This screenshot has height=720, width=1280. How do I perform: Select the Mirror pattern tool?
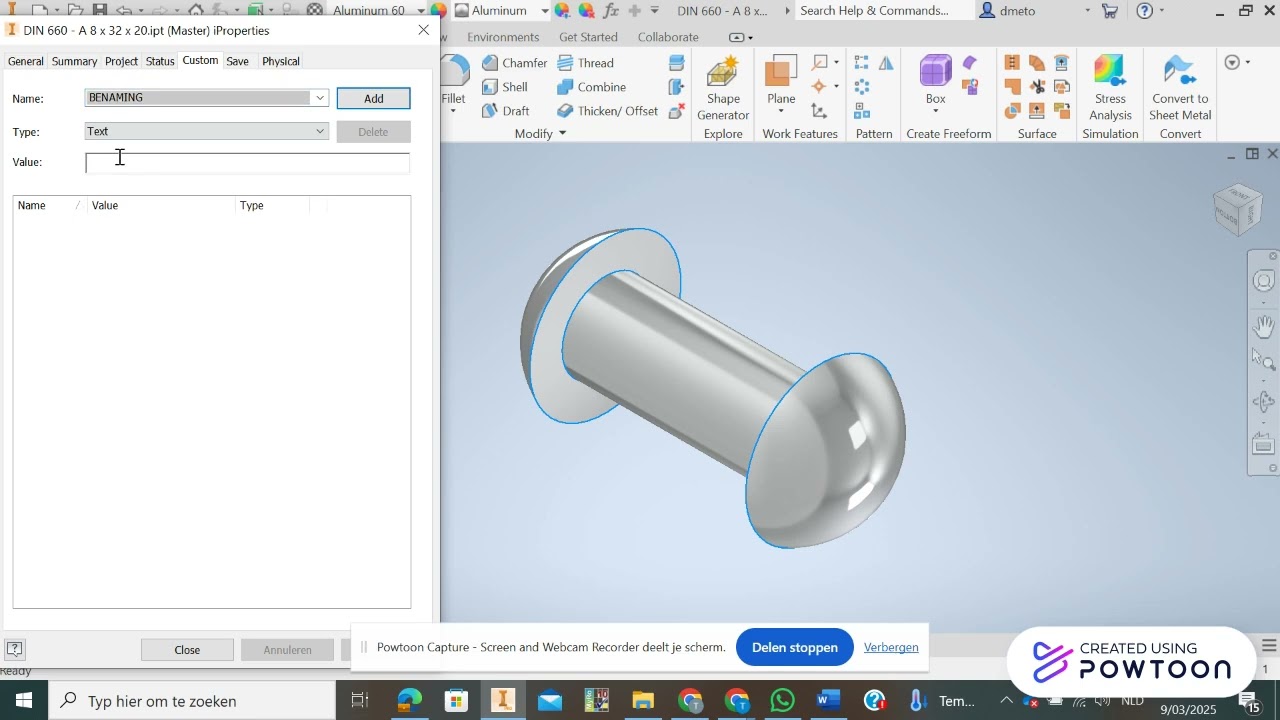point(886,63)
